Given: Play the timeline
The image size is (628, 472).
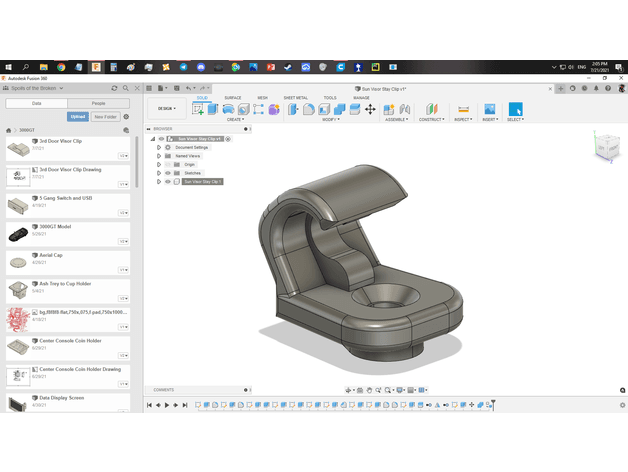Looking at the screenshot, I should pos(167,405).
